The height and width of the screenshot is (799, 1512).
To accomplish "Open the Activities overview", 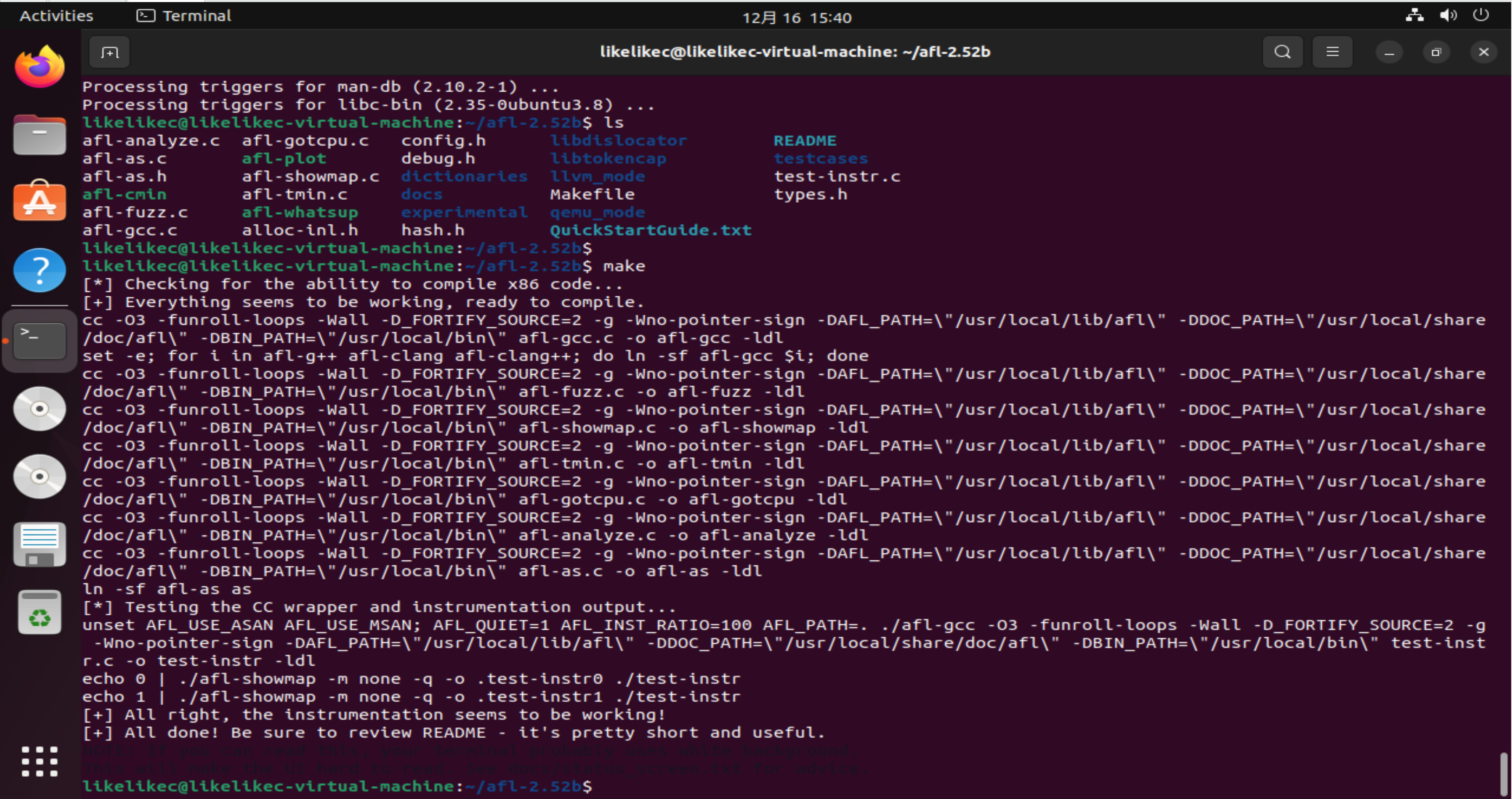I will tap(56, 16).
